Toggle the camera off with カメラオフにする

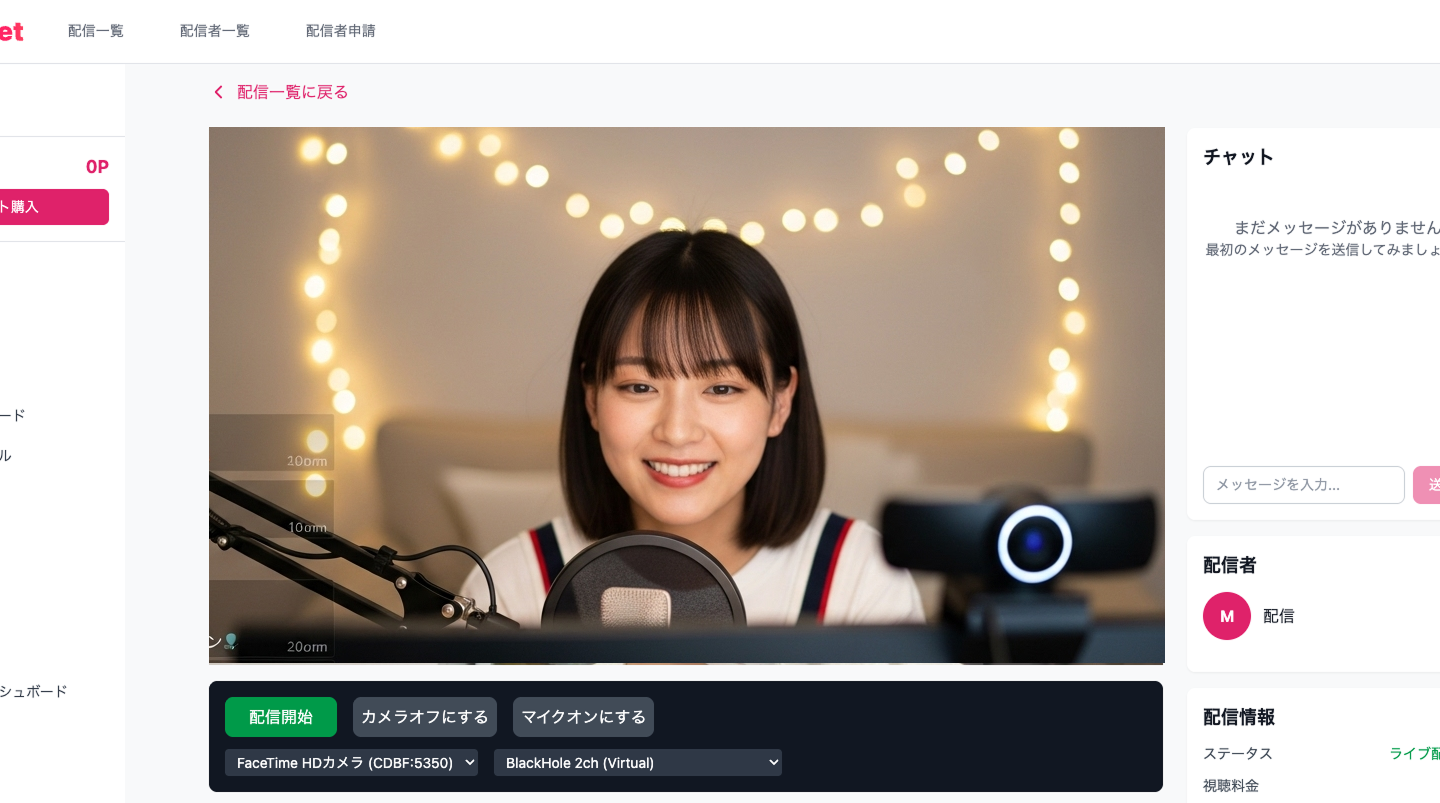425,717
